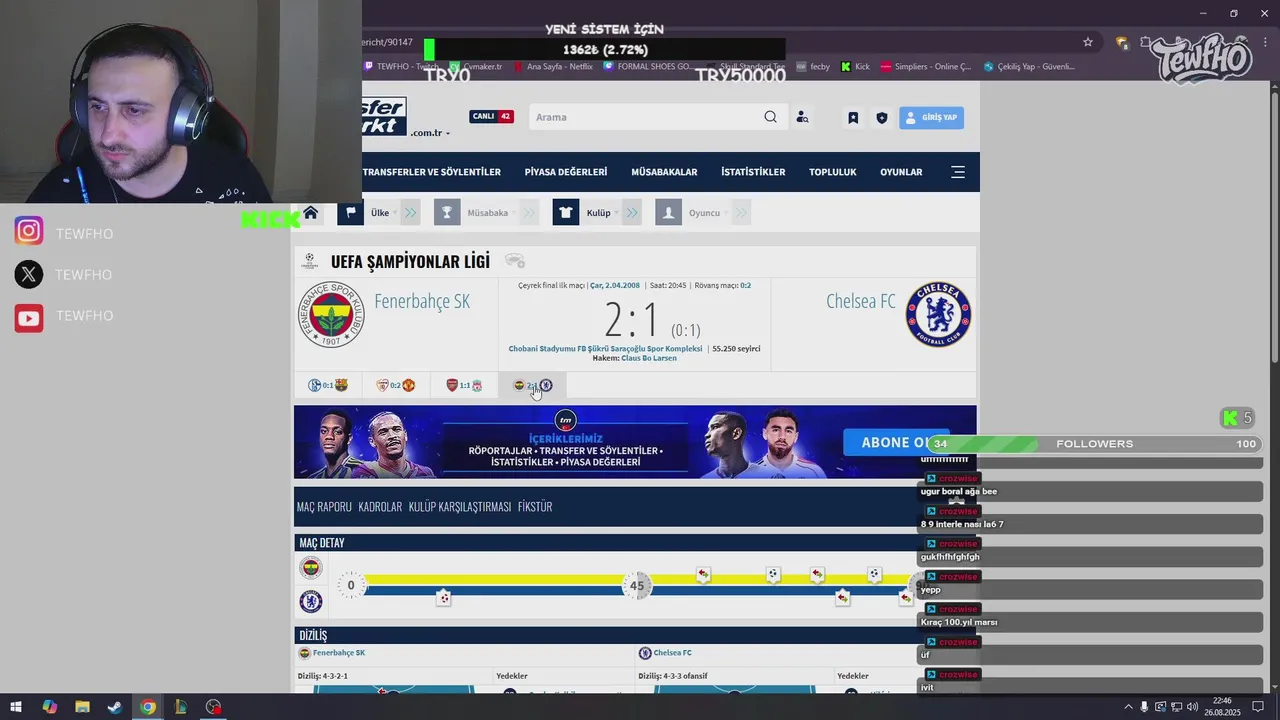Open the hamburger menu in navigation bar
Viewport: 1280px width, 720px height.
(x=958, y=172)
